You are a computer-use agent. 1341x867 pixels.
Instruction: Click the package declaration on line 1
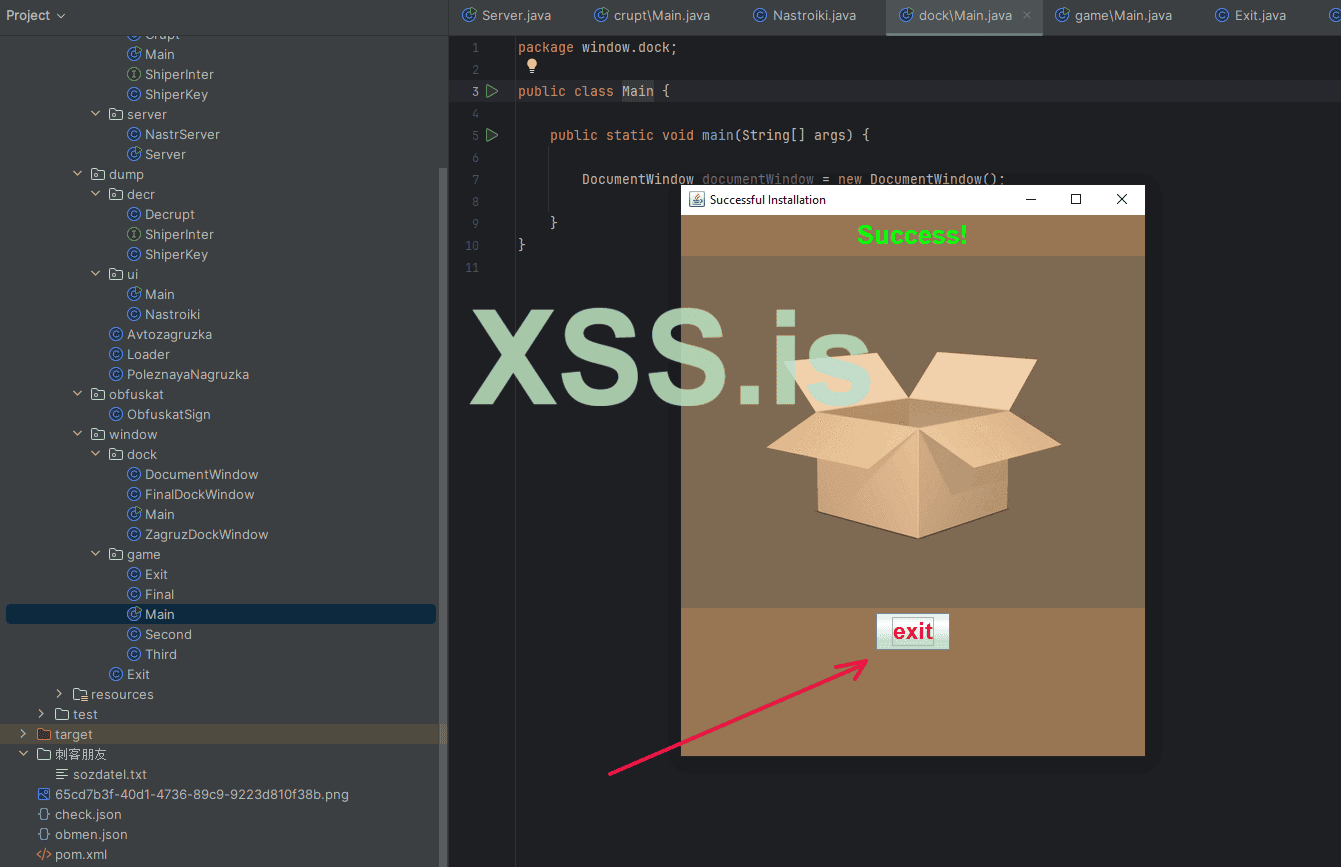click(x=598, y=47)
